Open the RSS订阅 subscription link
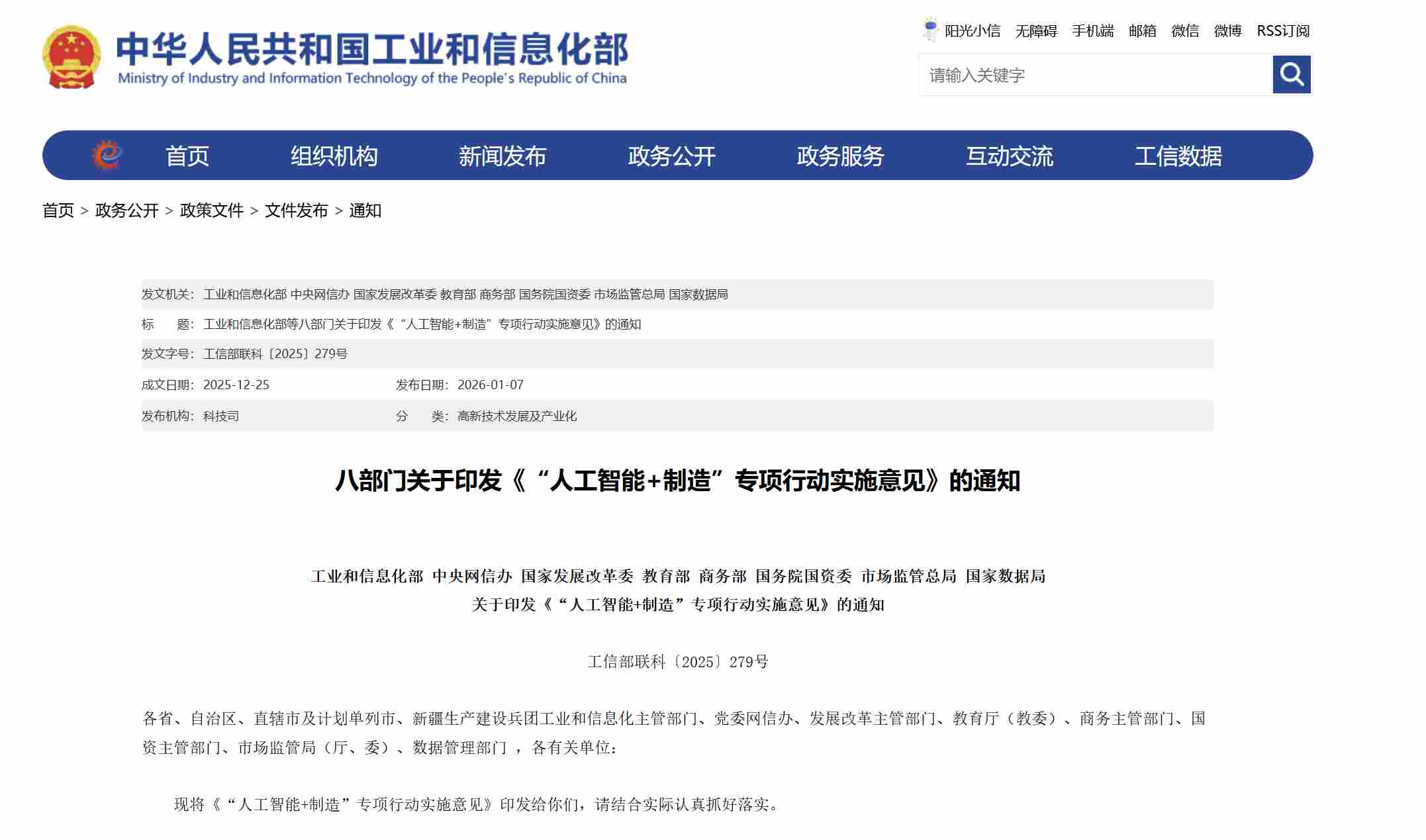1426x840 pixels. (x=1283, y=31)
